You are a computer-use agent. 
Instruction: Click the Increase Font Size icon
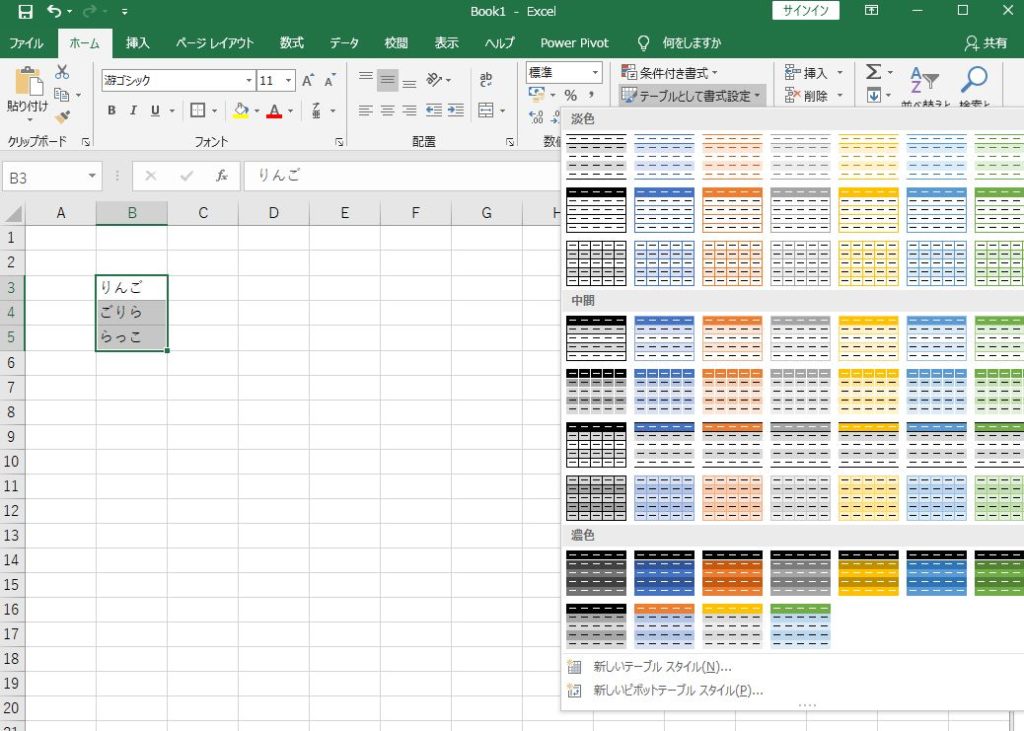[x=308, y=81]
